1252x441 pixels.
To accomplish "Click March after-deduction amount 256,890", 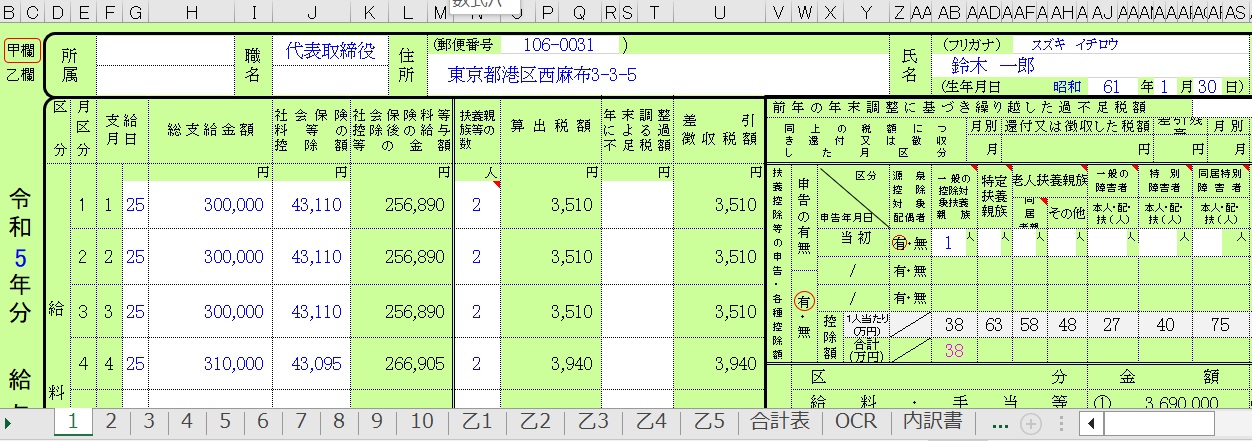I will [401, 312].
